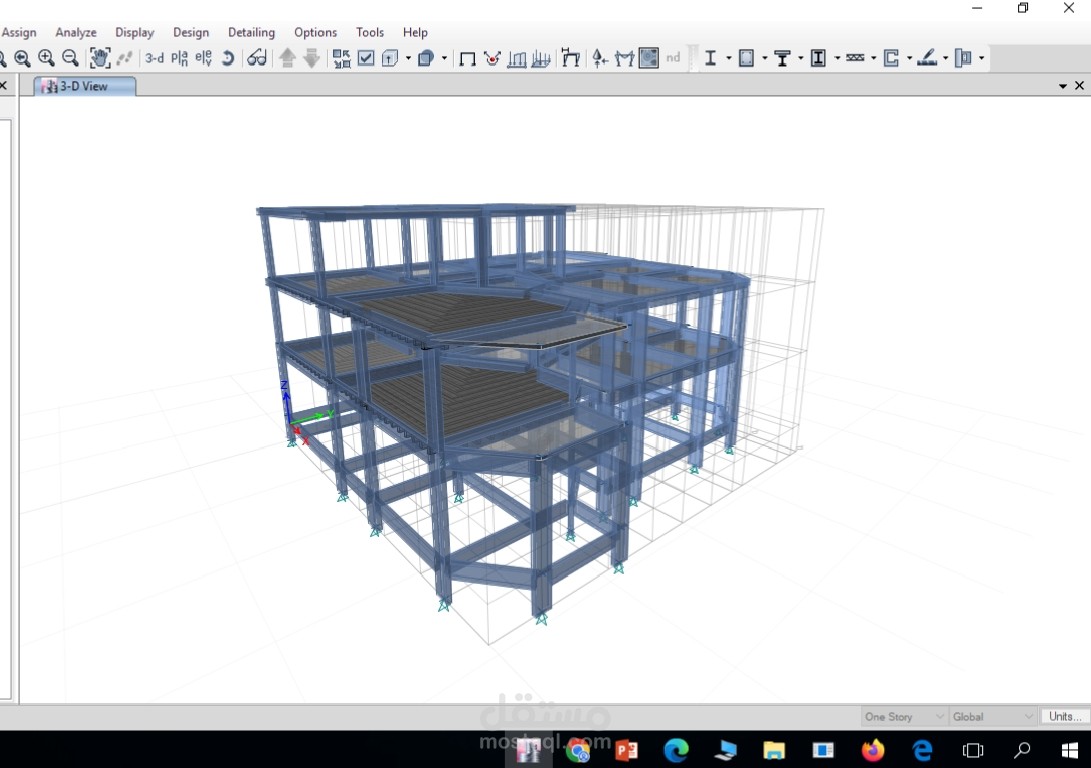Click Rotate 3D view icon
Screen dimensions: 1091x768
(228, 58)
